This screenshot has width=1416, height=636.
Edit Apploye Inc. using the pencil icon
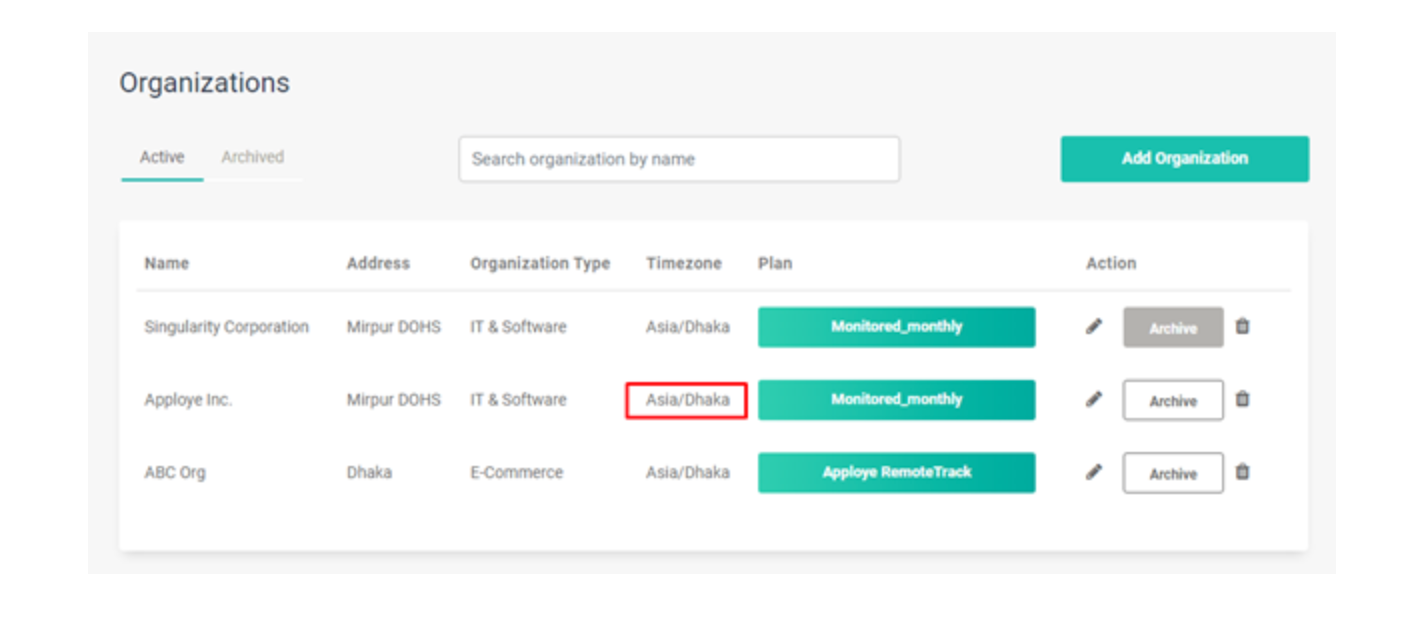coord(1094,399)
